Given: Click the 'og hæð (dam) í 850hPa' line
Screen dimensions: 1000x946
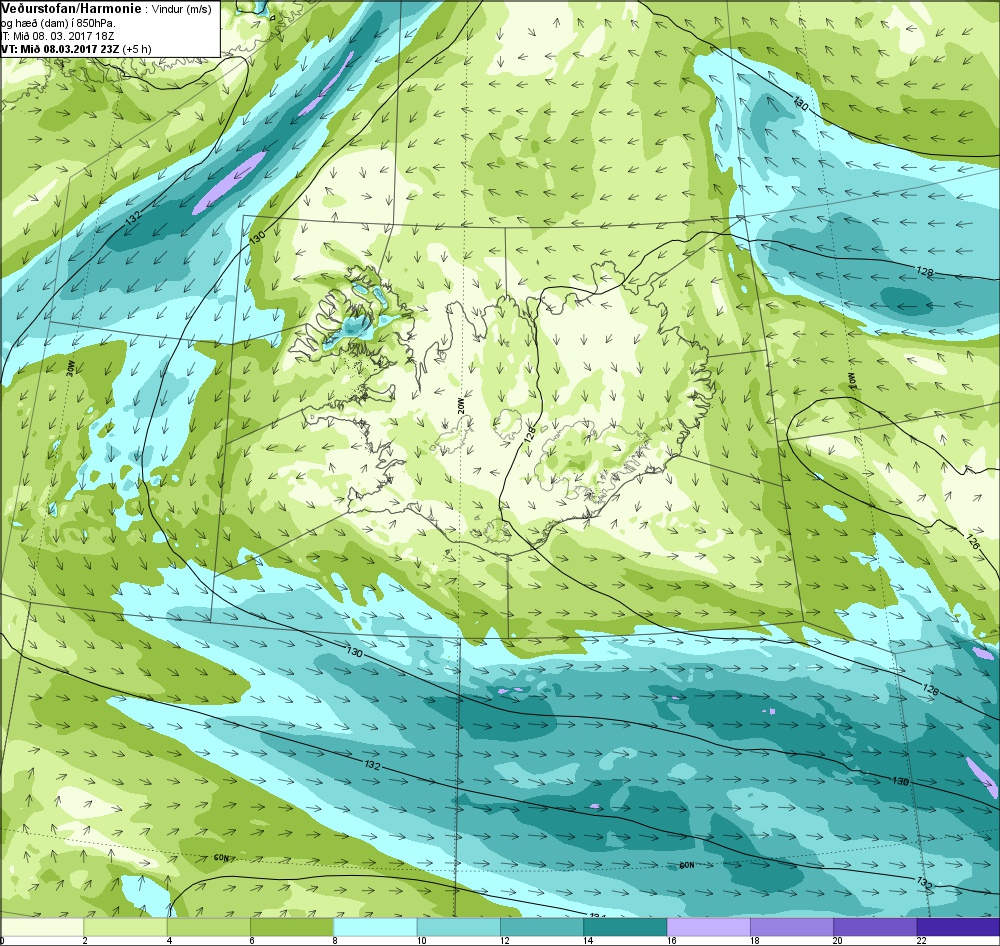Looking at the screenshot, I should pyautogui.click(x=58, y=23).
